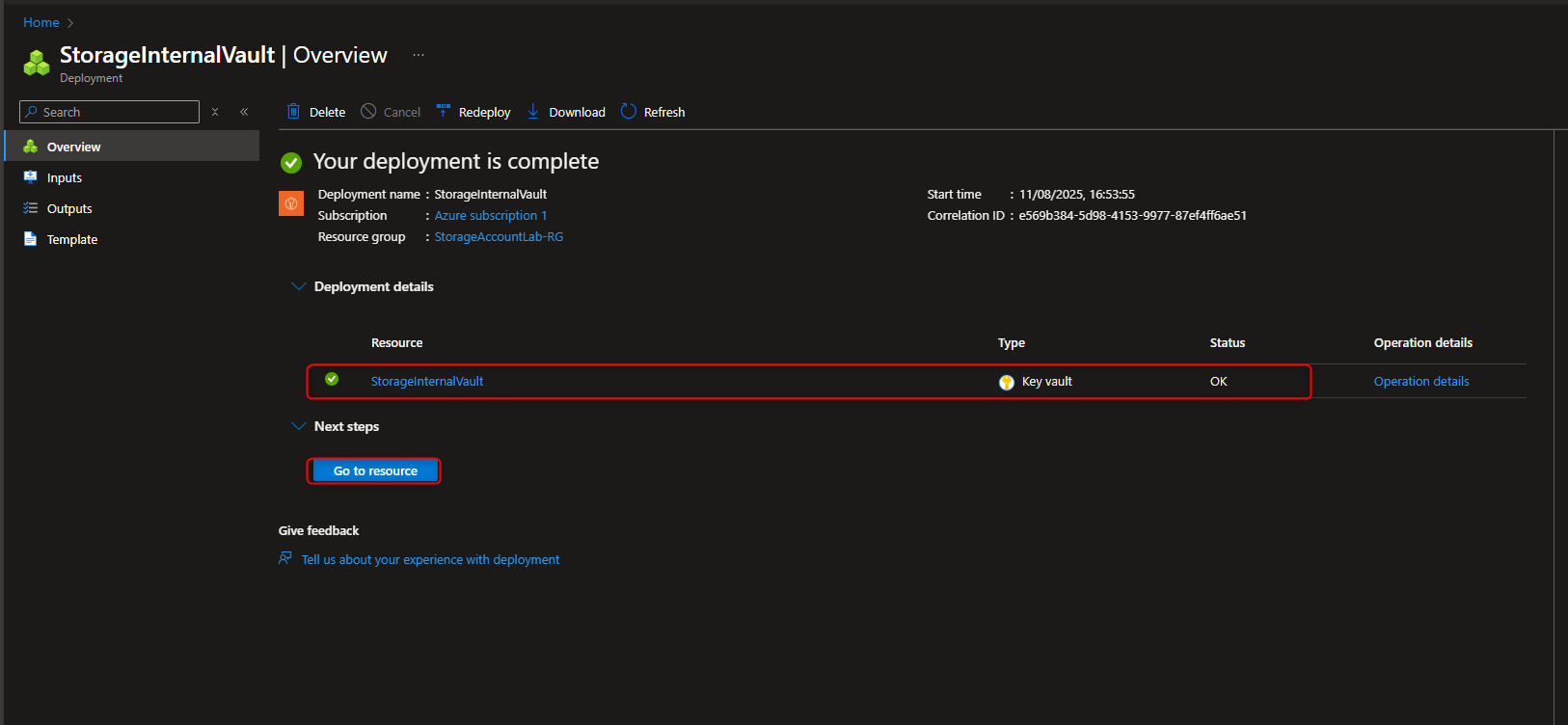Collapse the Deployment details section
The image size is (1568, 725).
[299, 286]
